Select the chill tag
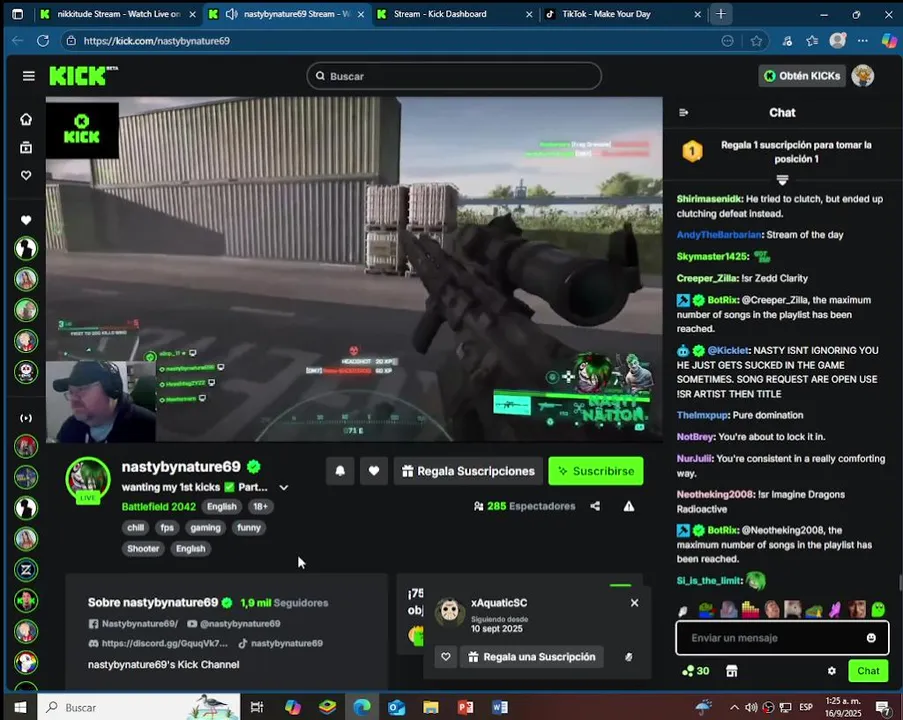Viewport: 903px width, 720px height. point(136,528)
